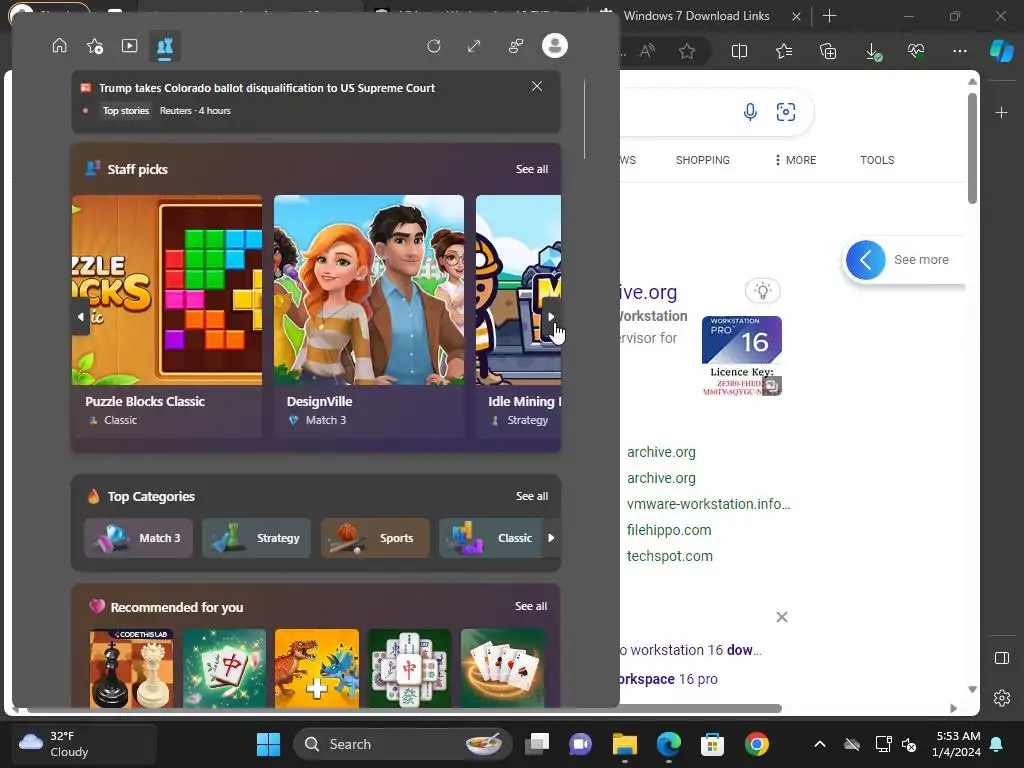Image resolution: width=1024 pixels, height=768 pixels.
Task: Open Workstation Pro 16 licence key image
Action: coord(742,356)
